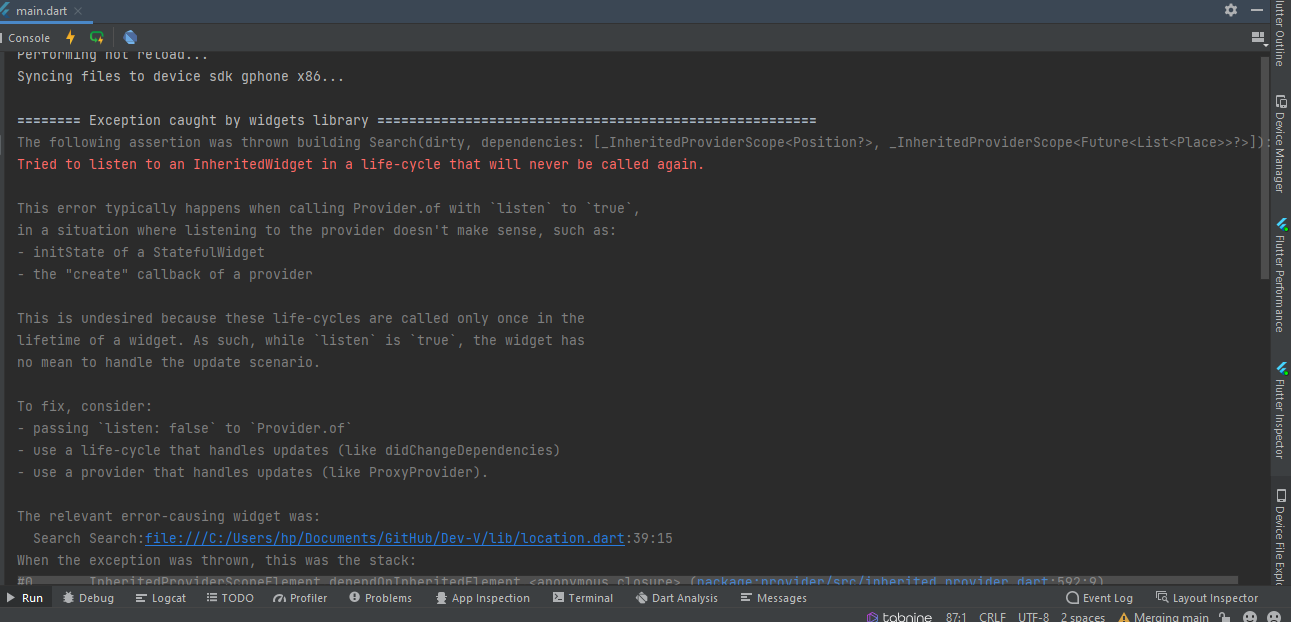Switch to the Dart Analysis tab
Image resolution: width=1291 pixels, height=622 pixels.
[677, 598]
